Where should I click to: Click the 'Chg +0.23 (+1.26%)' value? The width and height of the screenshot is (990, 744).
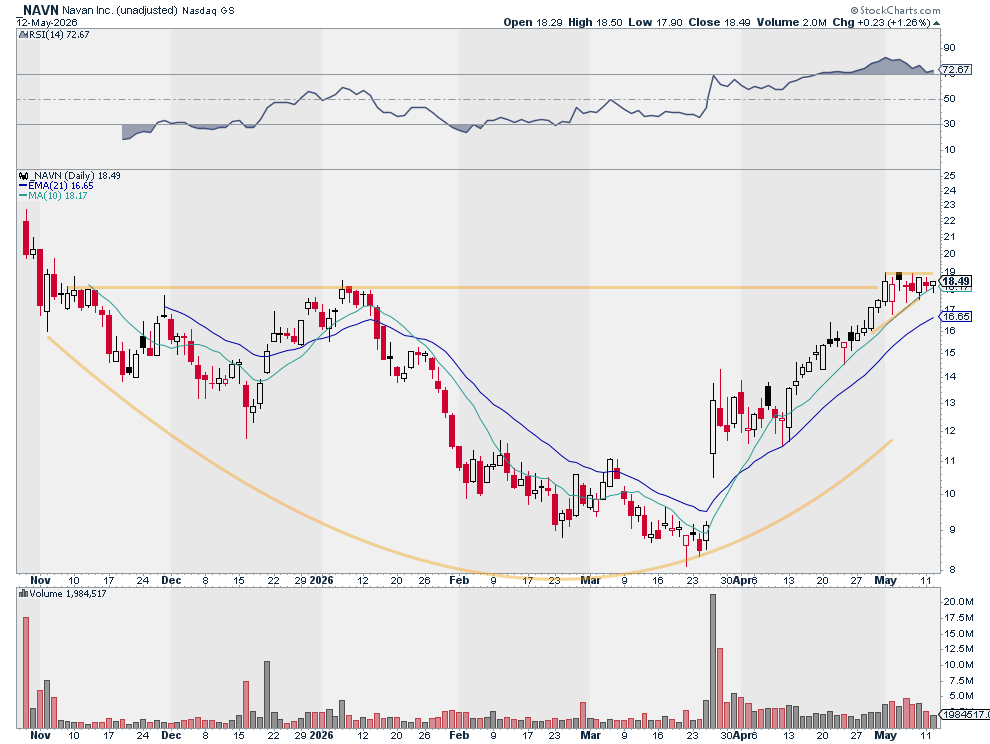[x=881, y=23]
